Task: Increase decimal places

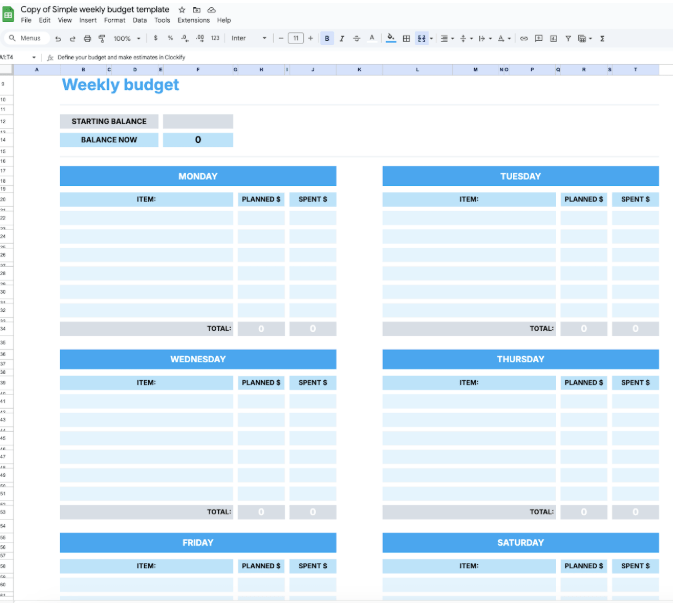Action: [x=200, y=38]
